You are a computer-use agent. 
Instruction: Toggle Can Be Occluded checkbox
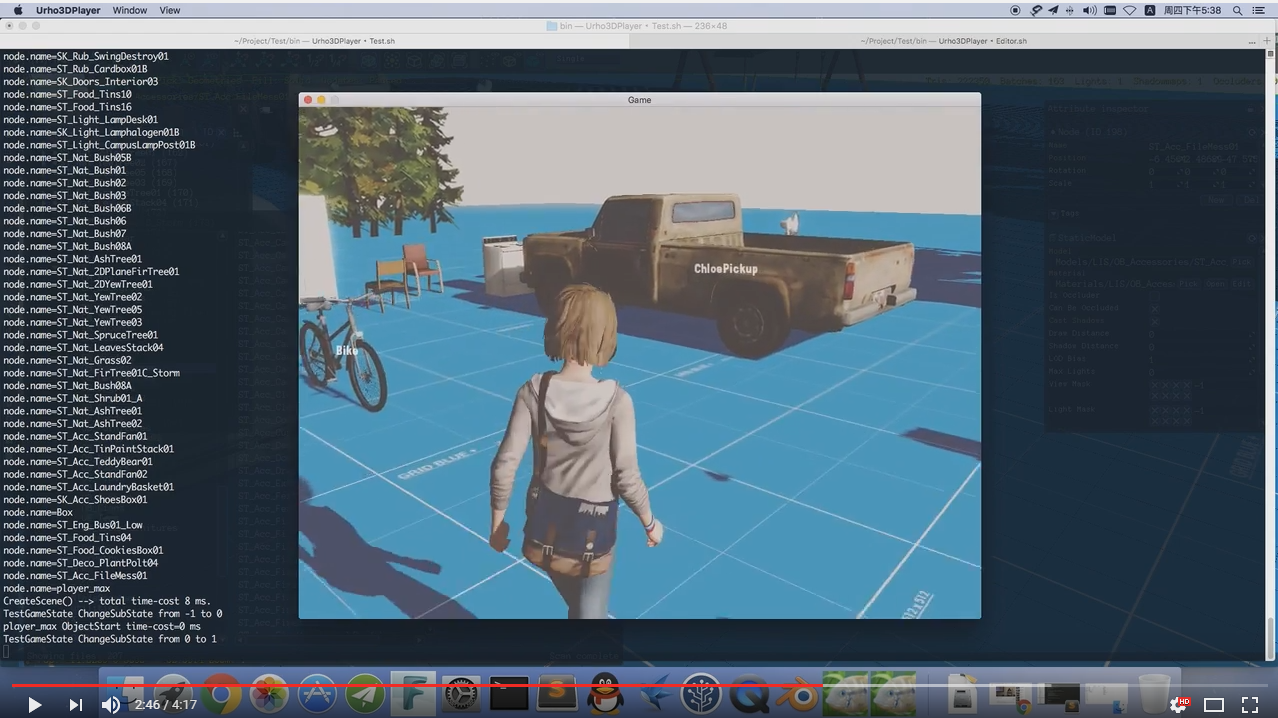point(1154,309)
